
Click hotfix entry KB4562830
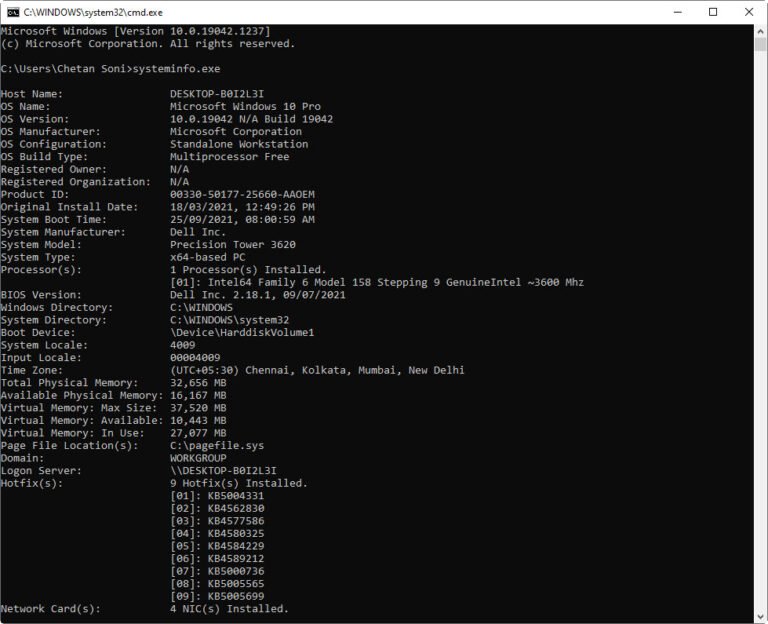[236, 508]
